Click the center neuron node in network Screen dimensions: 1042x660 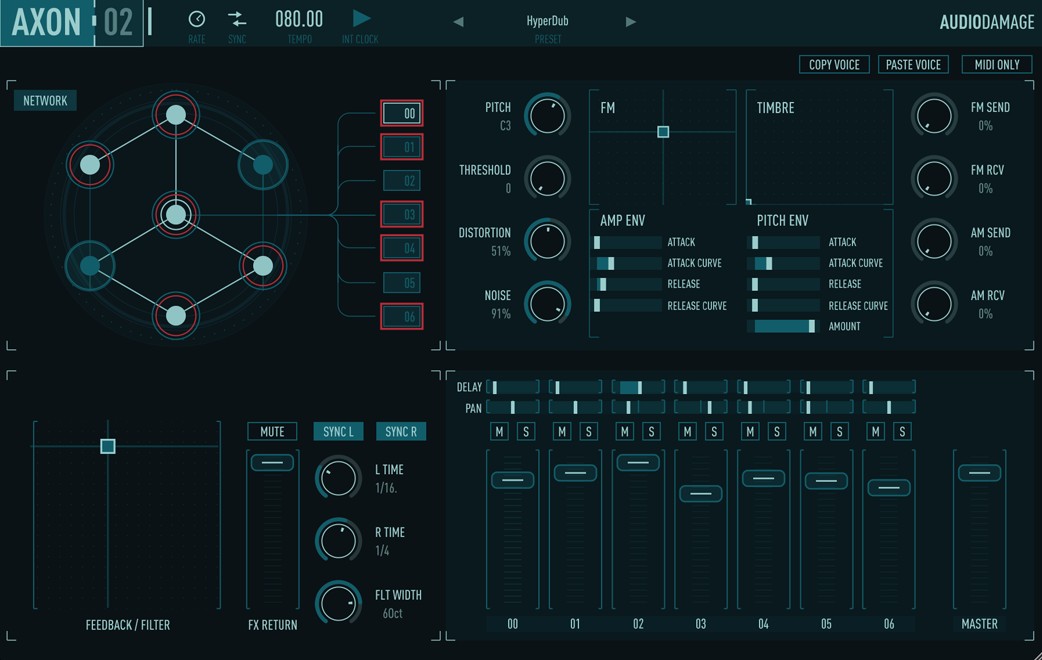pos(176,214)
